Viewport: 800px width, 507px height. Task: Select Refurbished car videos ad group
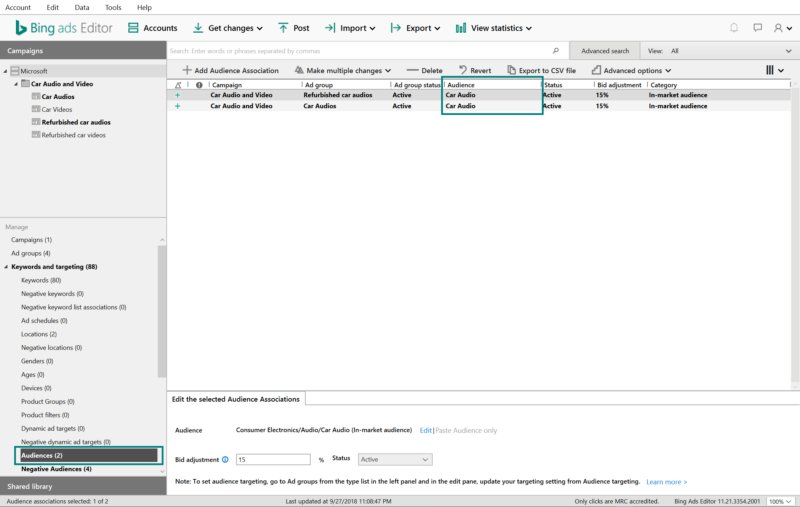click(73, 135)
